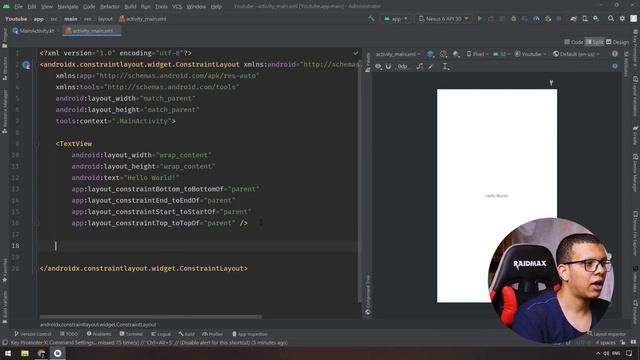Click the Infer Constraints magic wand icon
640x360 pixels.
(431, 66)
